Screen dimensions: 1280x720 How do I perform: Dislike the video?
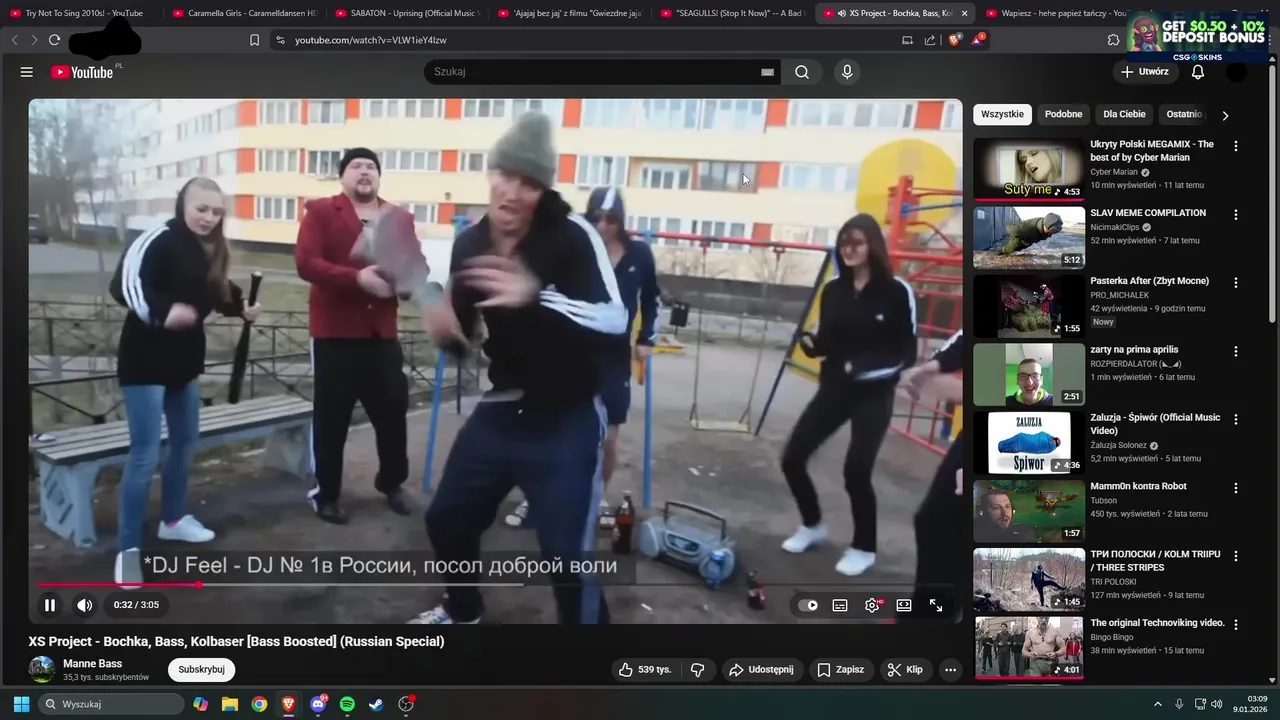click(x=698, y=670)
